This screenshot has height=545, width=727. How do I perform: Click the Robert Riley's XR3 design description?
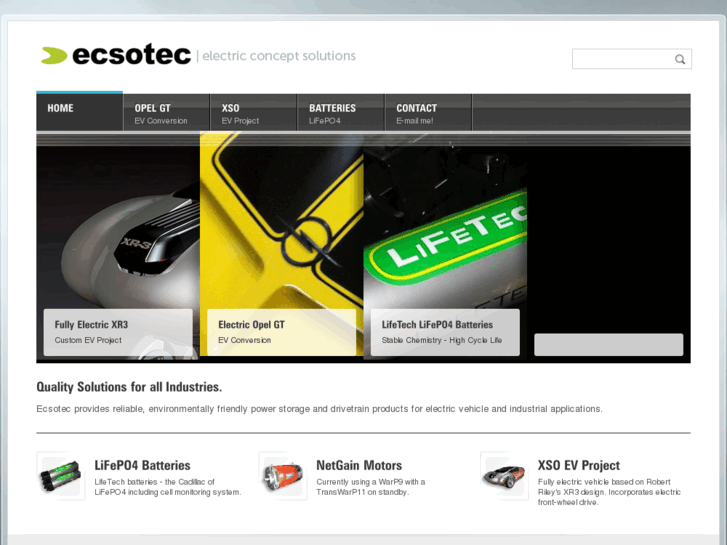(x=609, y=492)
